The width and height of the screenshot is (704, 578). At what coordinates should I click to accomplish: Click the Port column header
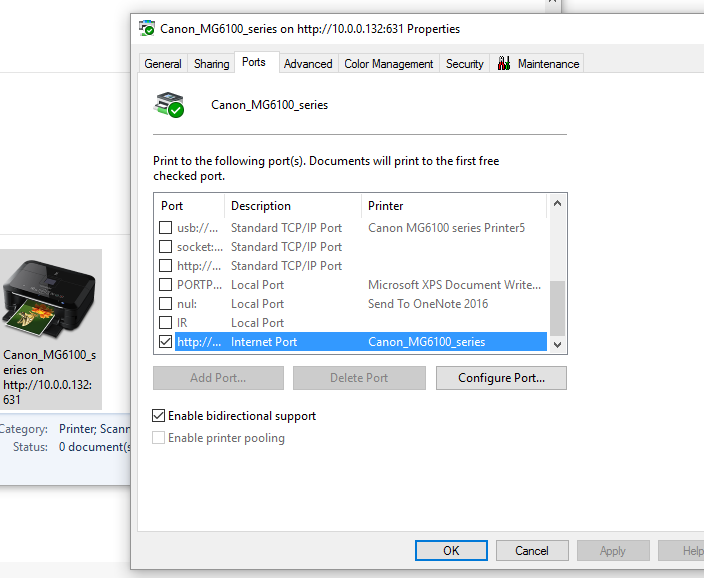[189, 206]
